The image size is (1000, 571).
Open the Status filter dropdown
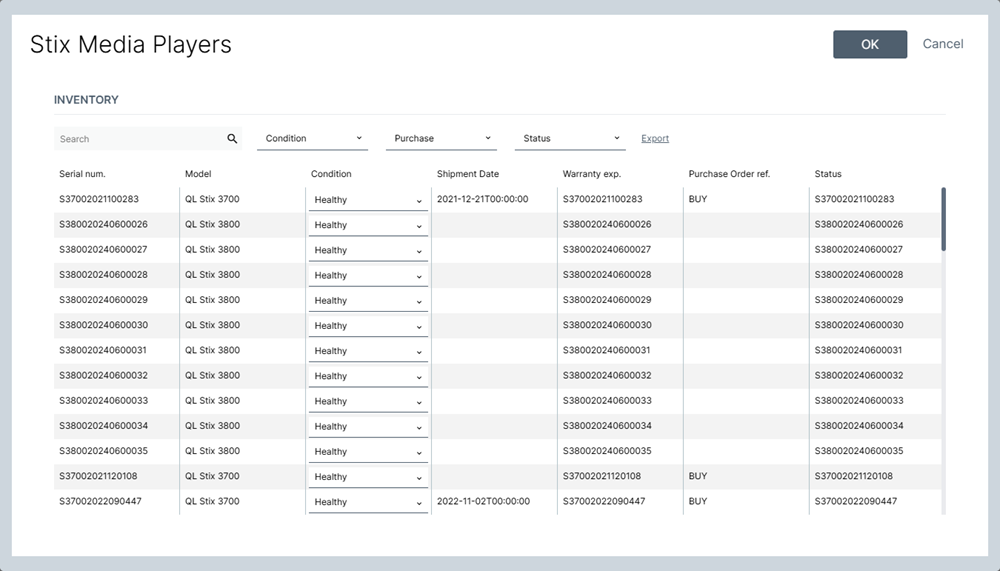[x=570, y=138]
